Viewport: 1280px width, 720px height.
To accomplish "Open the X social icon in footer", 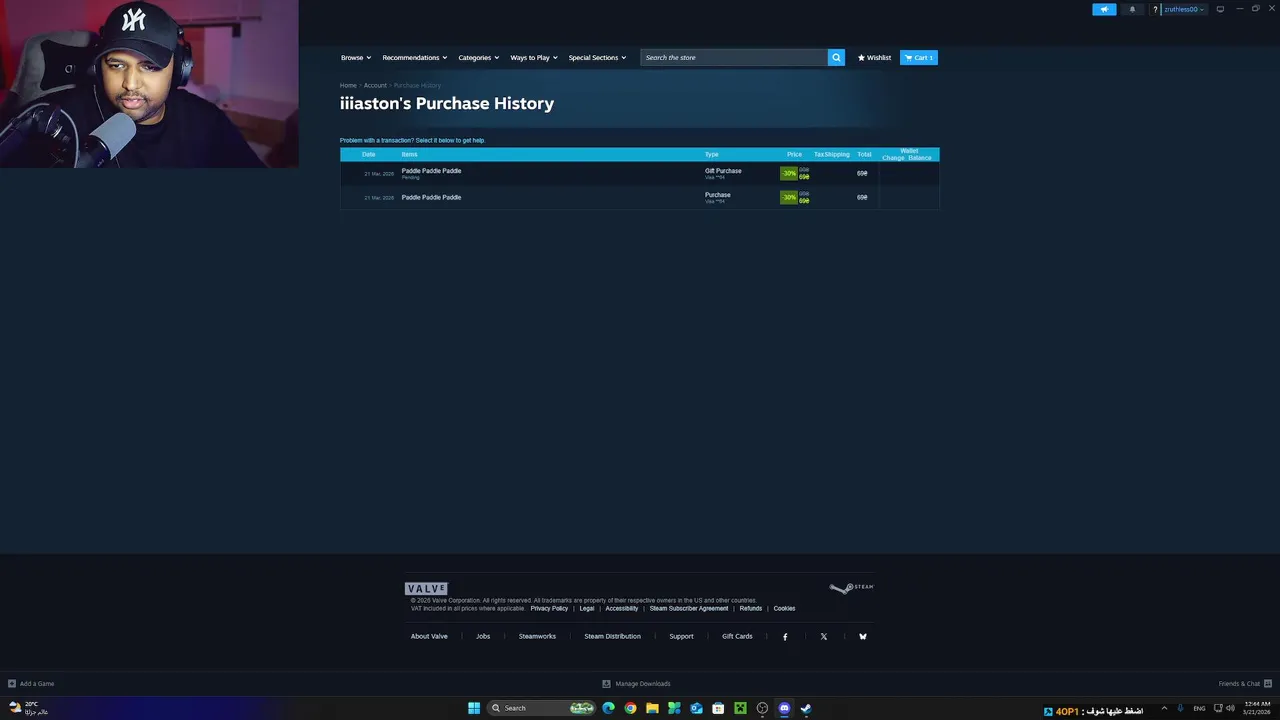I will (x=824, y=636).
